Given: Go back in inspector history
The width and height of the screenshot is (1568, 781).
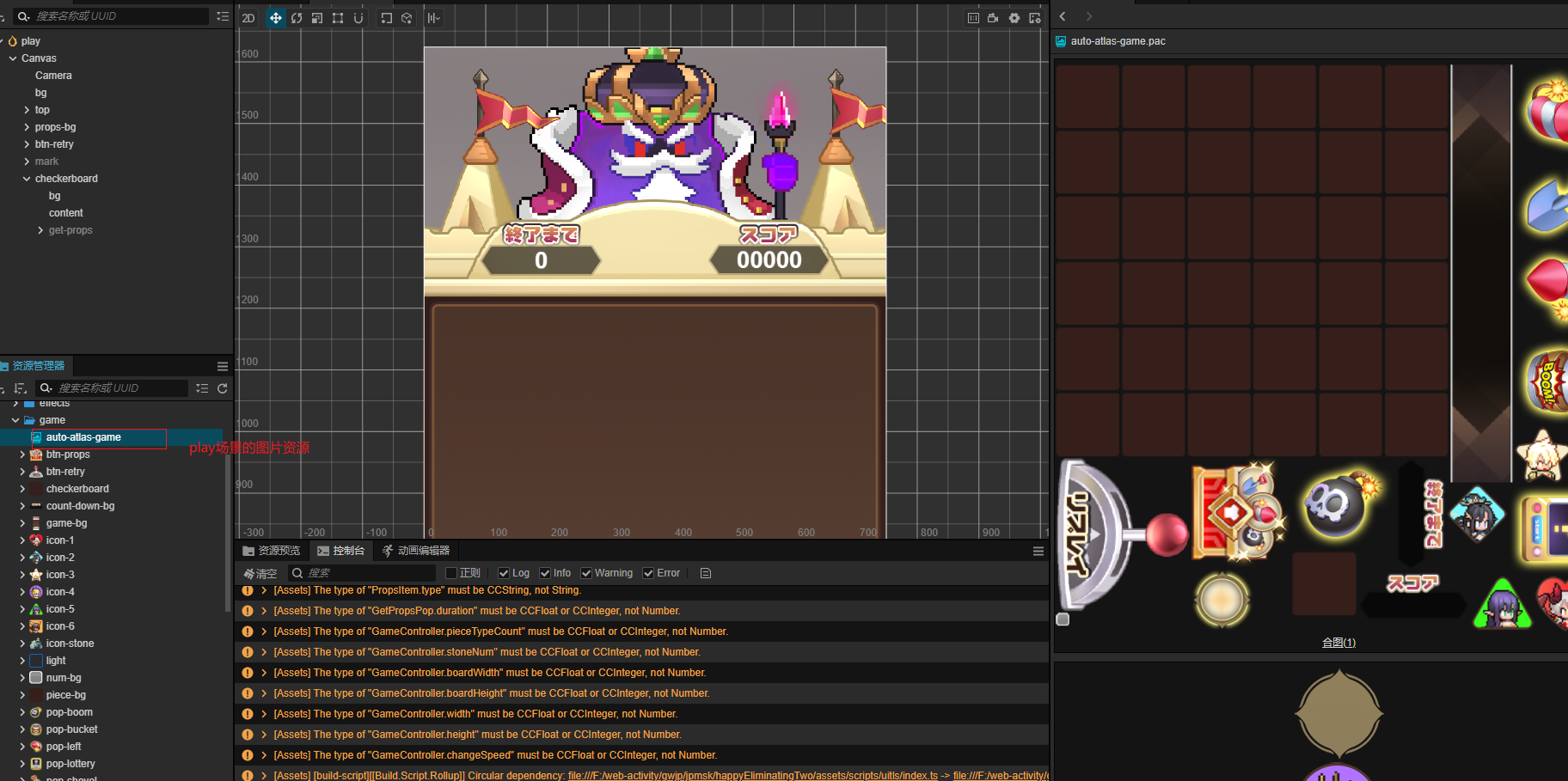Looking at the screenshot, I should point(1063,16).
